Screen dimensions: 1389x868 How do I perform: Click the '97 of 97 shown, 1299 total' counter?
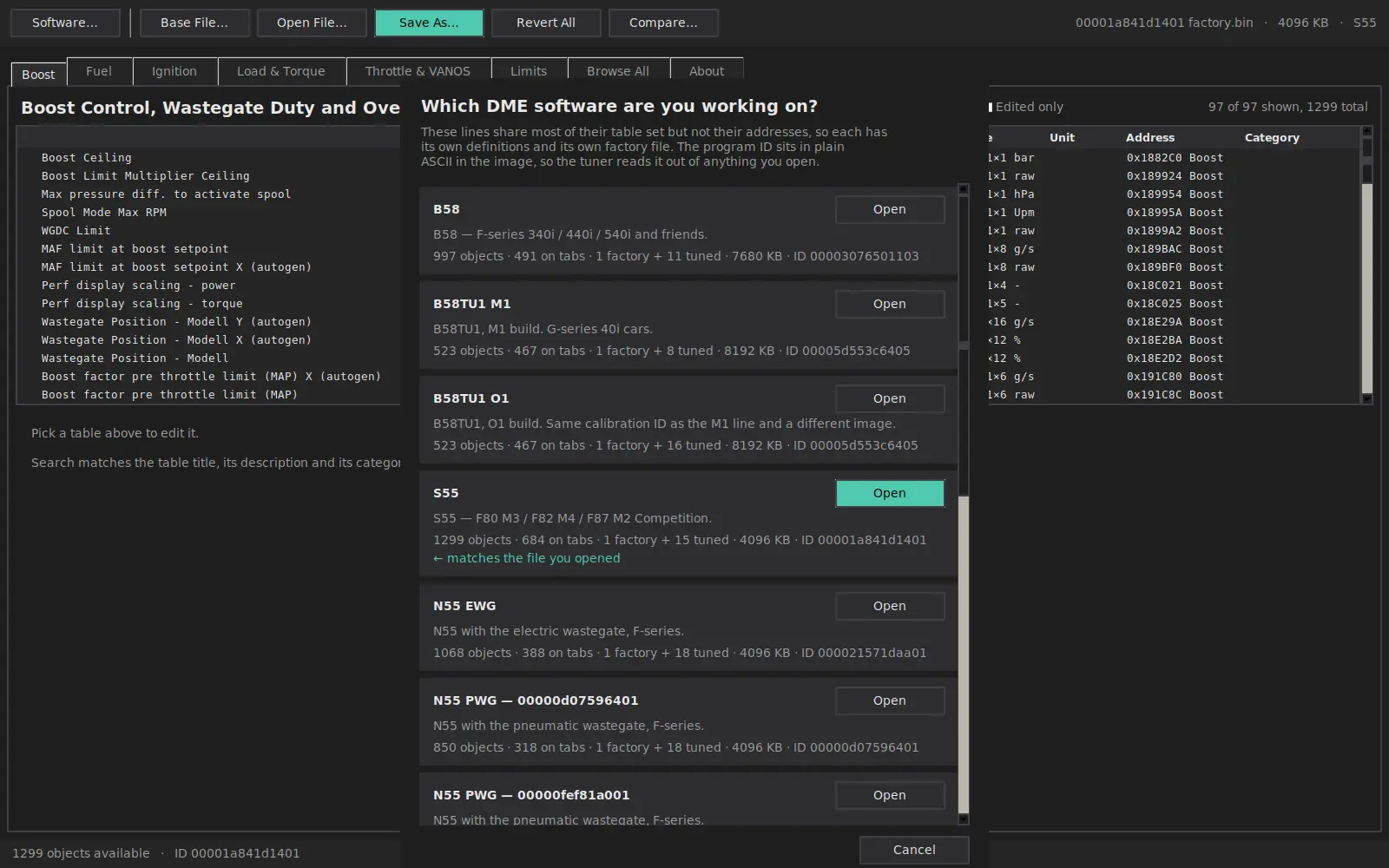1287,107
